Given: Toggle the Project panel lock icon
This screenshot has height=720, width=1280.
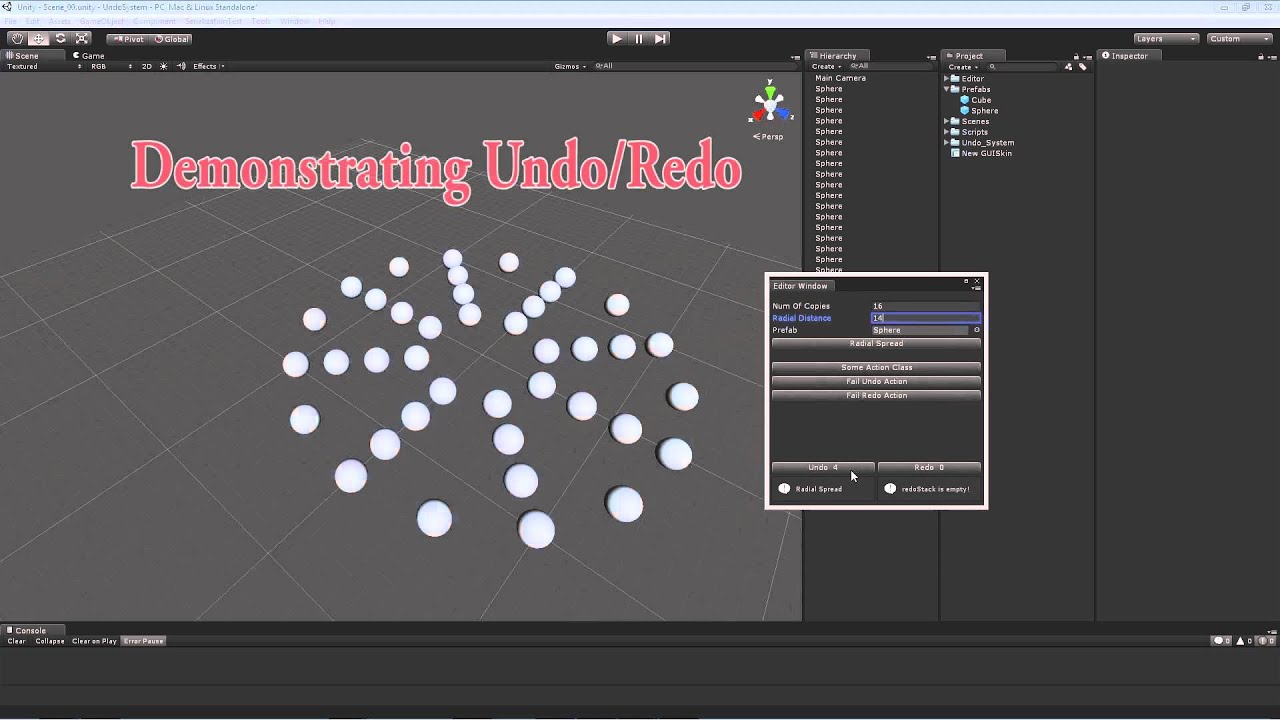Looking at the screenshot, I should 1074,56.
